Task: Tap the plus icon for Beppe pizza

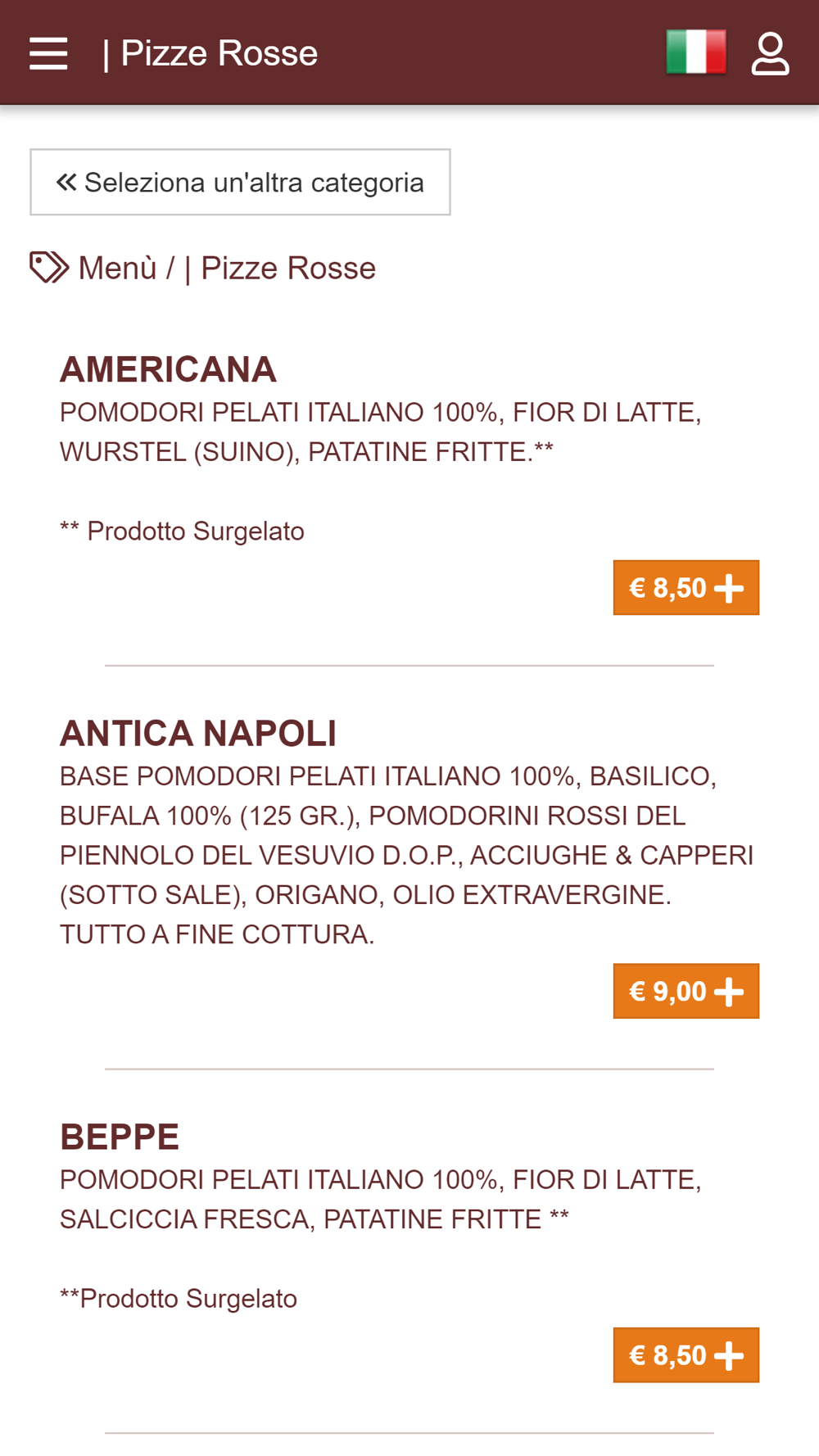Action: (729, 1355)
